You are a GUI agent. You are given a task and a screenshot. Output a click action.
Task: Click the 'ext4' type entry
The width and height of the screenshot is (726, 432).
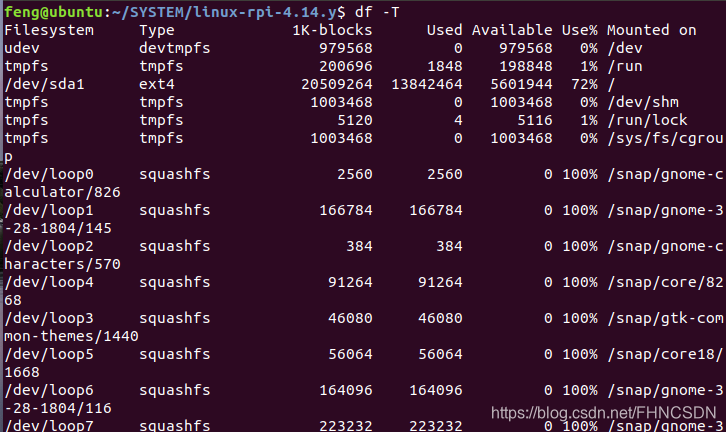tap(157, 85)
